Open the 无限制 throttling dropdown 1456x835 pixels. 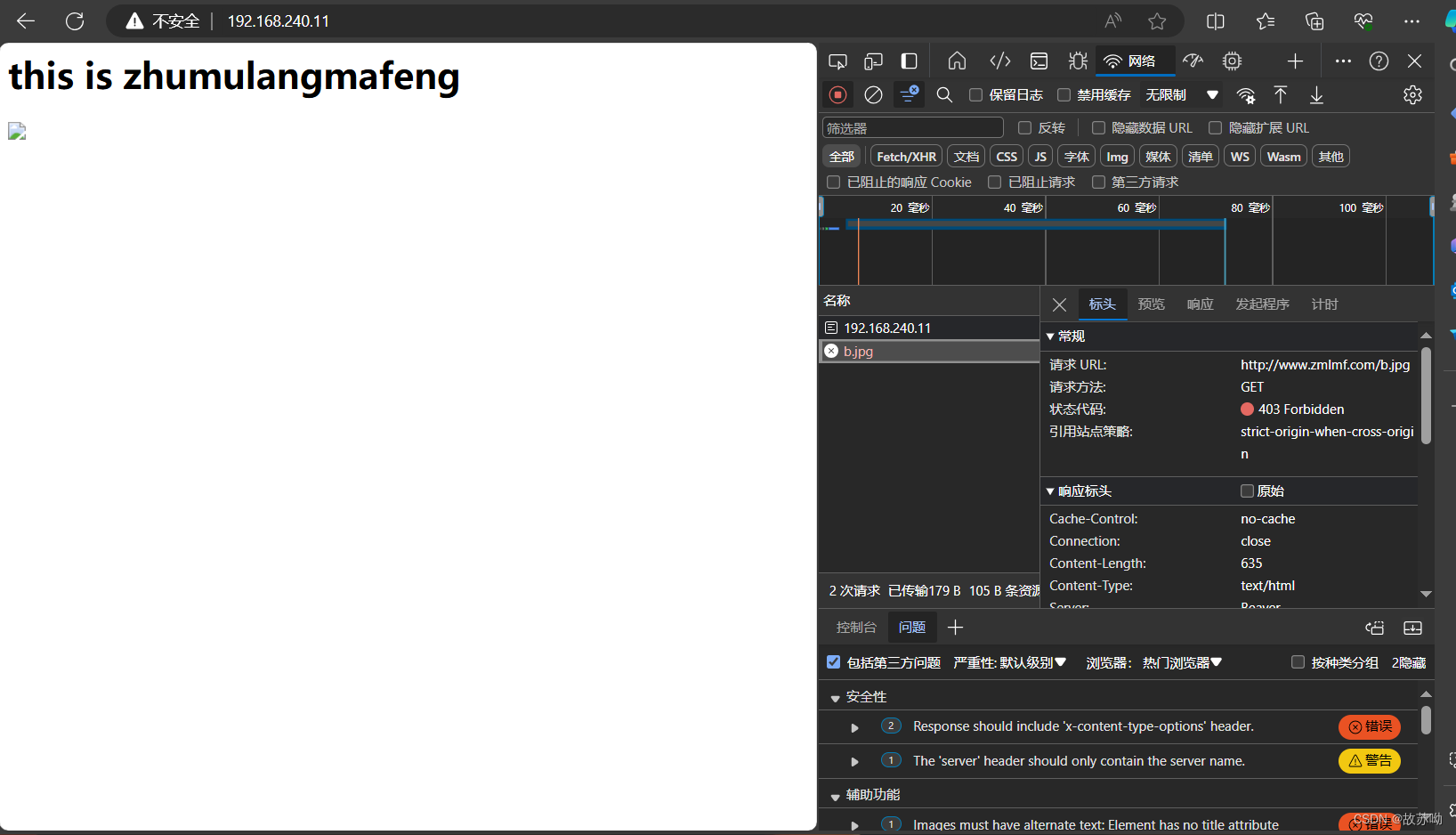(x=1181, y=94)
